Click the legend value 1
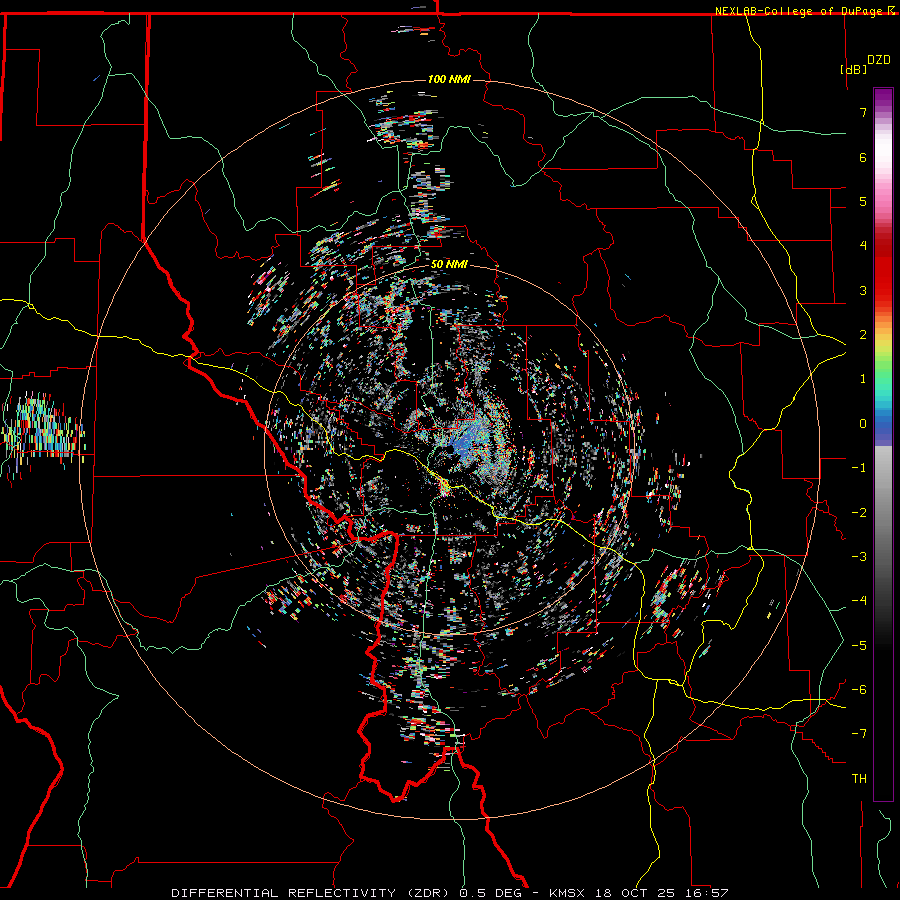The width and height of the screenshot is (900, 900). 863,379
